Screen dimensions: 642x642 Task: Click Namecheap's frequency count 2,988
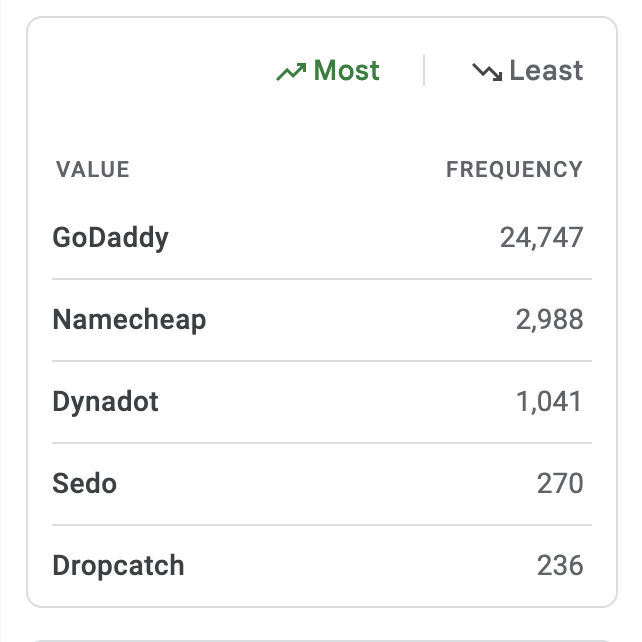tap(549, 319)
